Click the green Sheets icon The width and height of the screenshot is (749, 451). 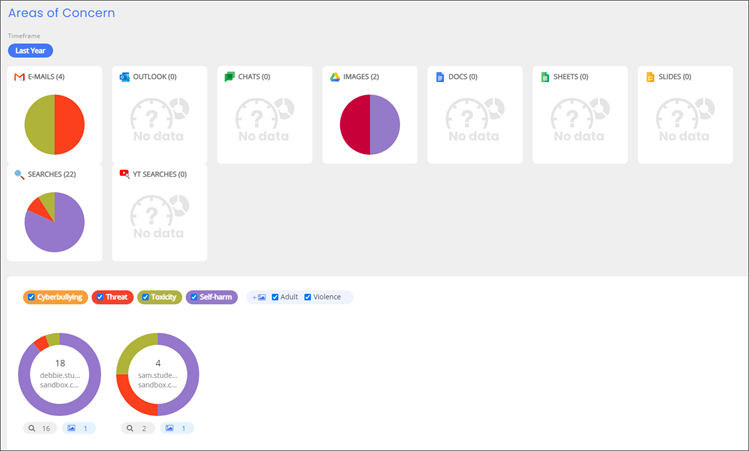[x=545, y=77]
